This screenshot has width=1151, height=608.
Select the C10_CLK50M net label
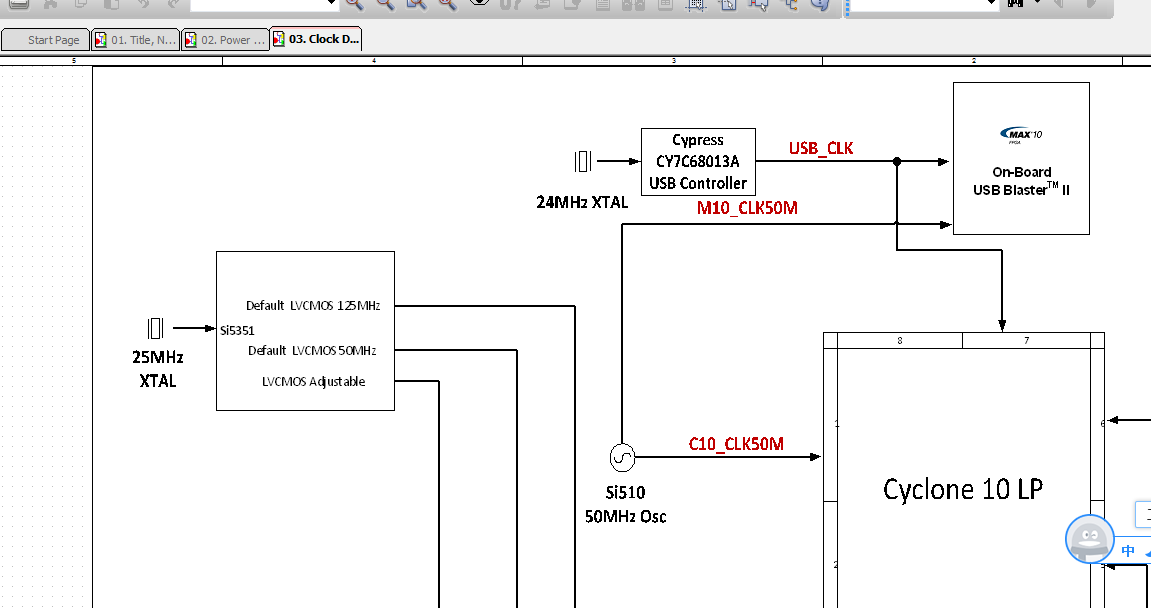(736, 444)
